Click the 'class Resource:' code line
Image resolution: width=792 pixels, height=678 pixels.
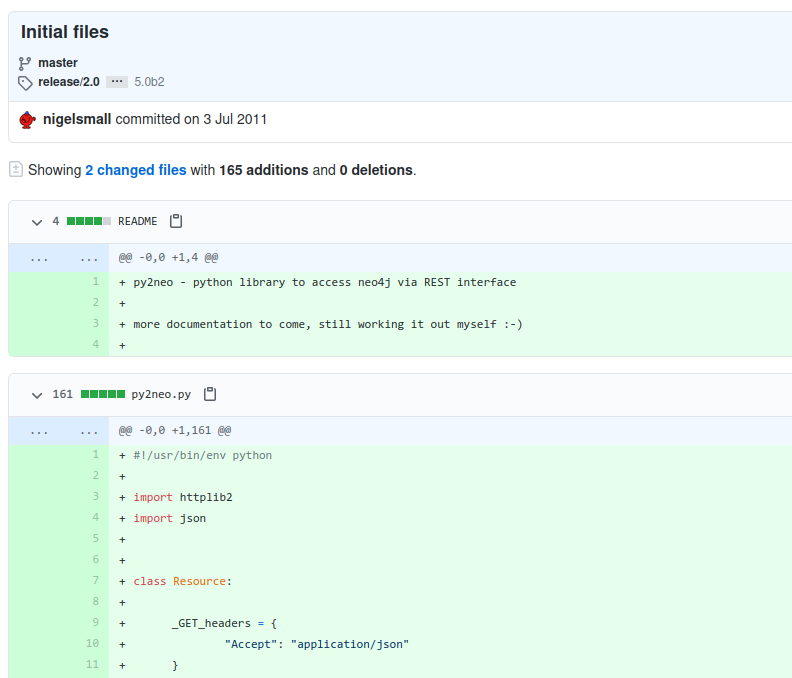pos(182,582)
